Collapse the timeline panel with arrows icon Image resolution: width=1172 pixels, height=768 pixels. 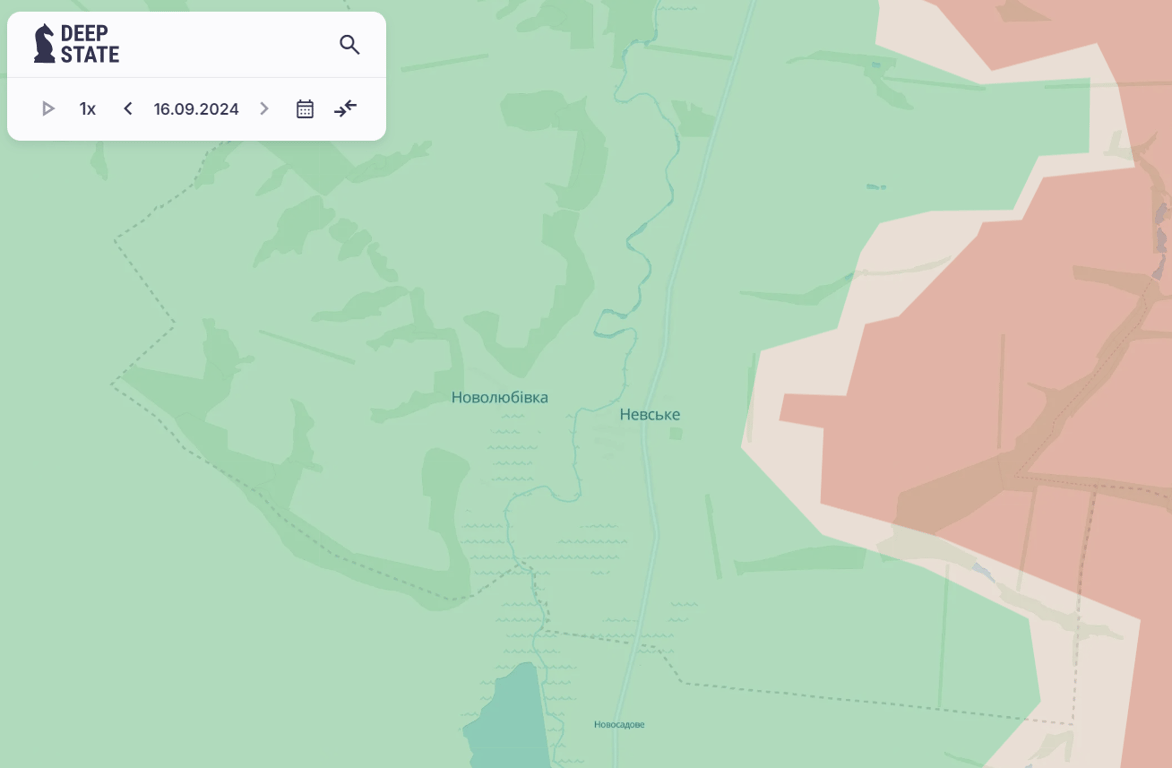click(345, 109)
